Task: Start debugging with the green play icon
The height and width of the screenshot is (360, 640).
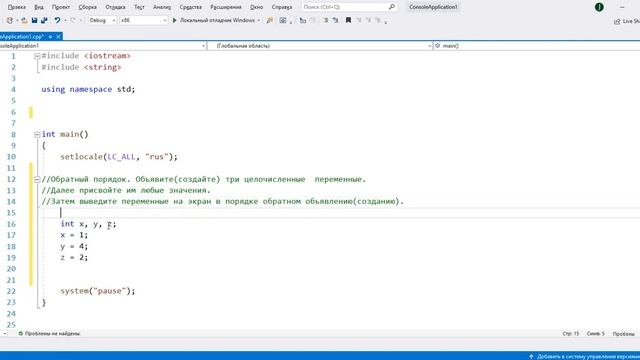Action: [x=174, y=20]
